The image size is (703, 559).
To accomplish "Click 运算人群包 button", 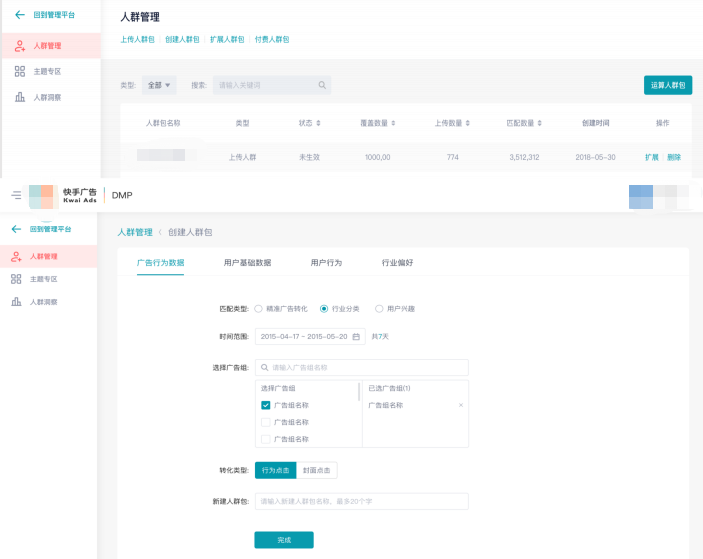I will 668,85.
